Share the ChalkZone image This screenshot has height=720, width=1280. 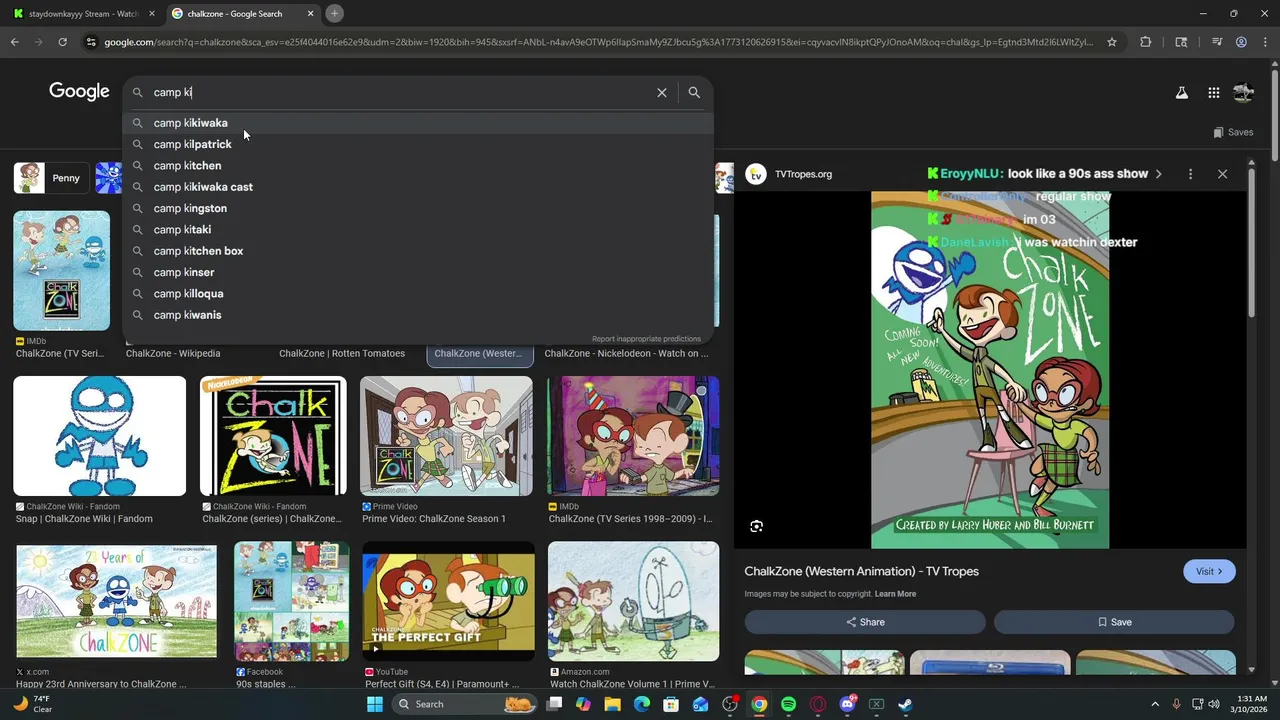coord(865,622)
